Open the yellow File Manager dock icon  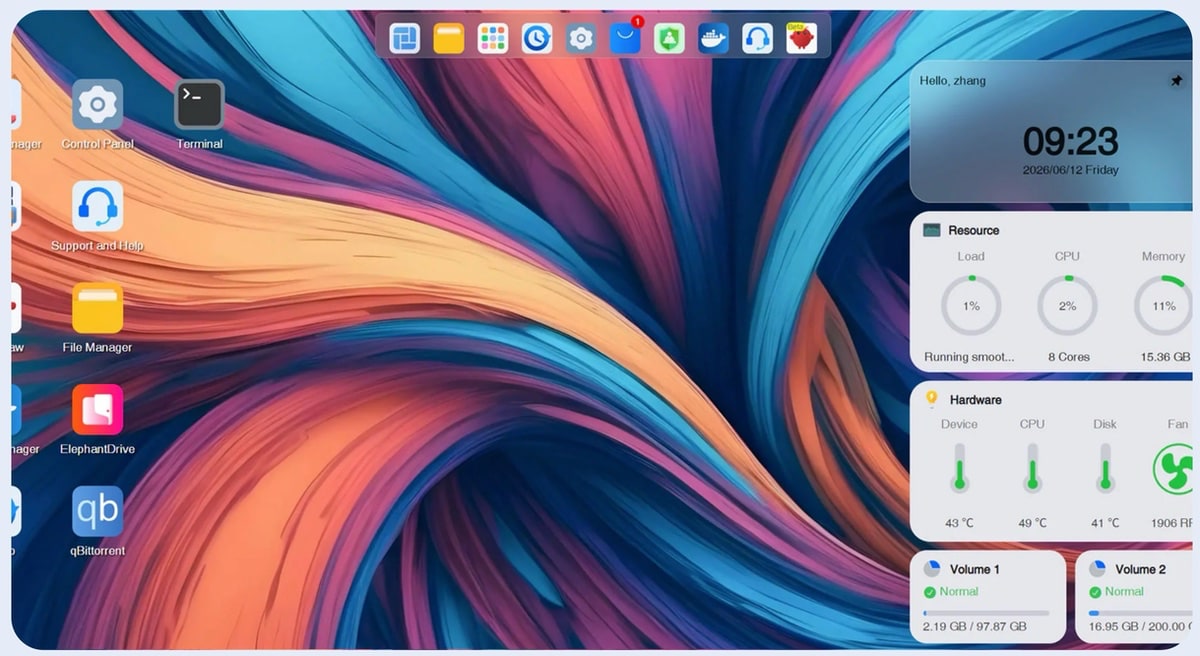(449, 38)
